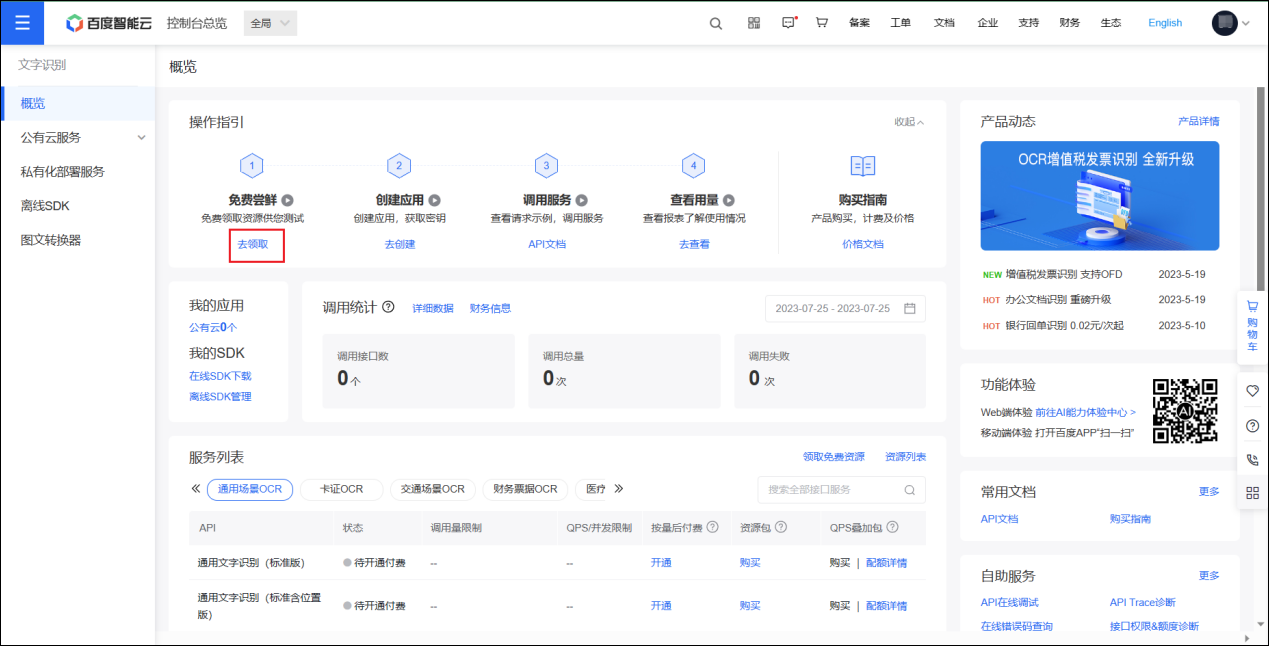Open the shopping cart icon in top navigation
This screenshot has height=646, width=1269.
click(x=821, y=22)
